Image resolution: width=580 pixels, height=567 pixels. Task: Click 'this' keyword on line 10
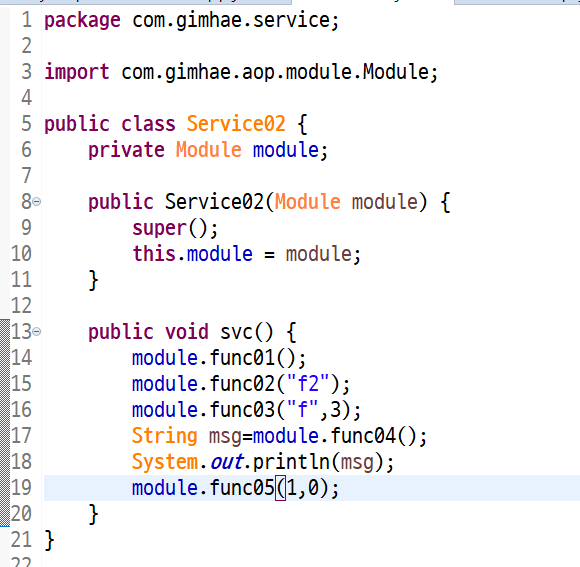click(154, 254)
